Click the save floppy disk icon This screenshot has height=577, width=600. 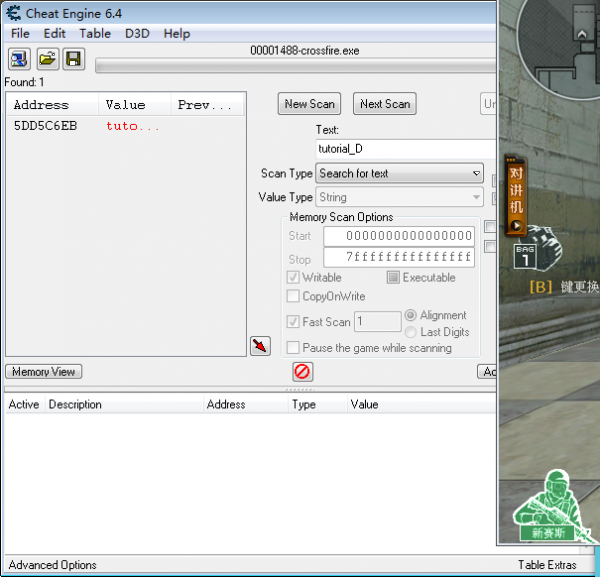(73, 59)
